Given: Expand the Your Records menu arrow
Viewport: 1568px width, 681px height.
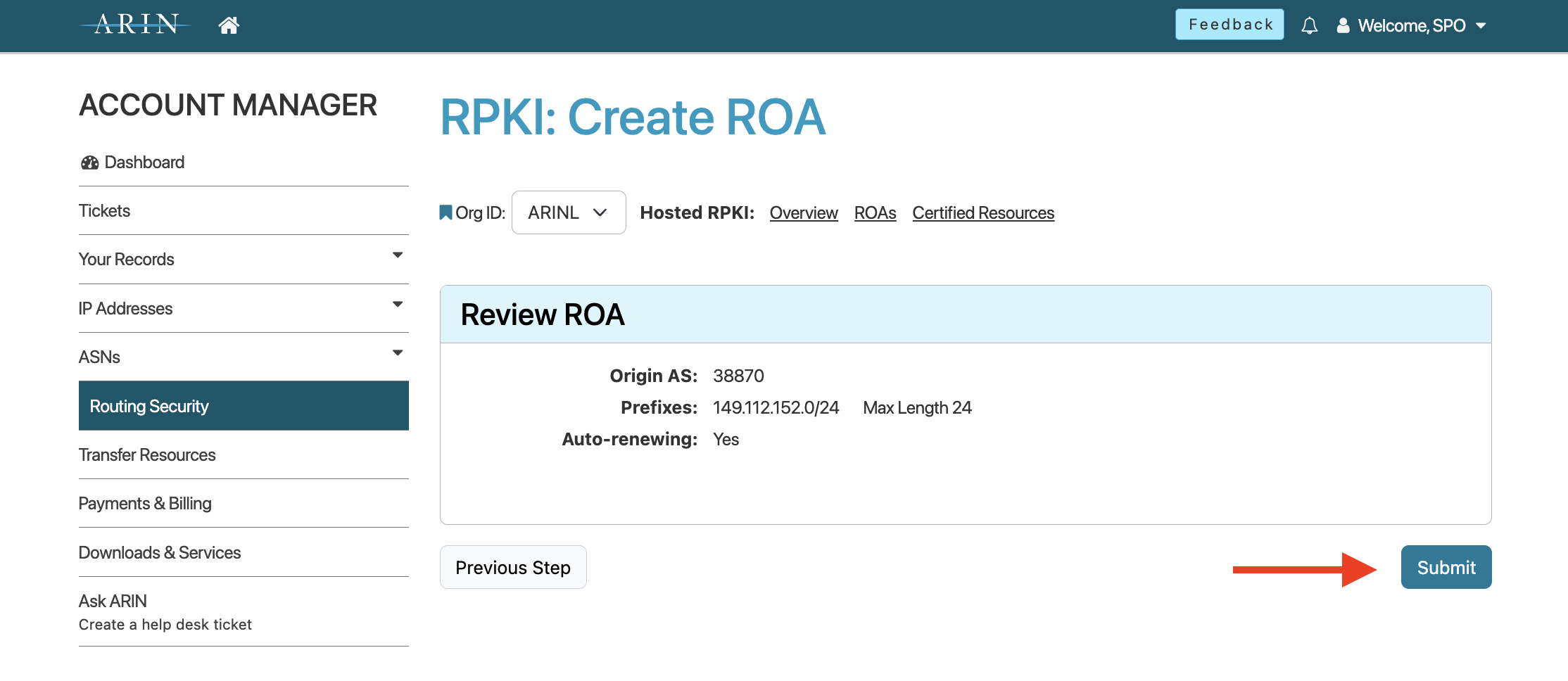Looking at the screenshot, I should tap(398, 255).
